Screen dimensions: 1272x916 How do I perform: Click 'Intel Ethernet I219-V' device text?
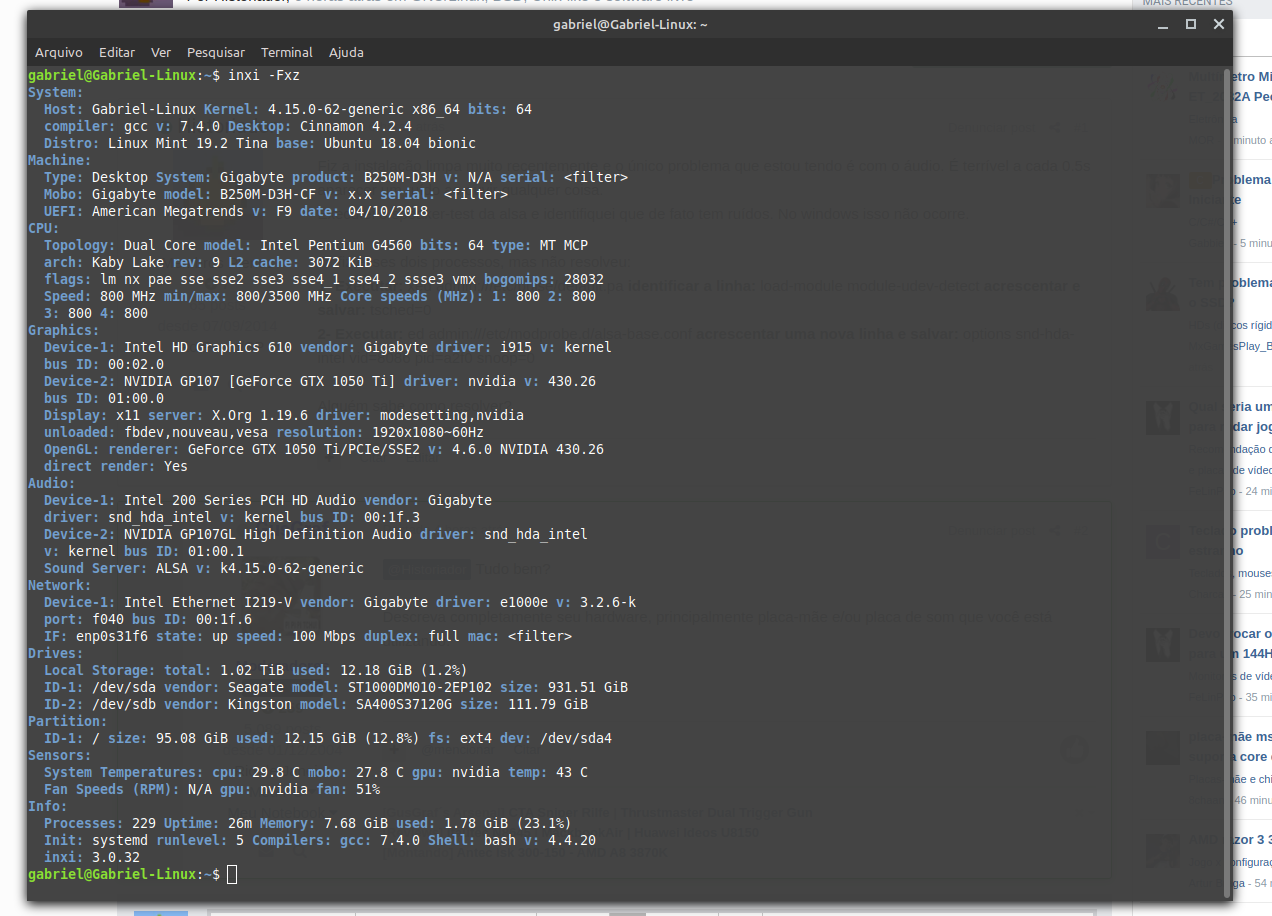(x=208, y=602)
